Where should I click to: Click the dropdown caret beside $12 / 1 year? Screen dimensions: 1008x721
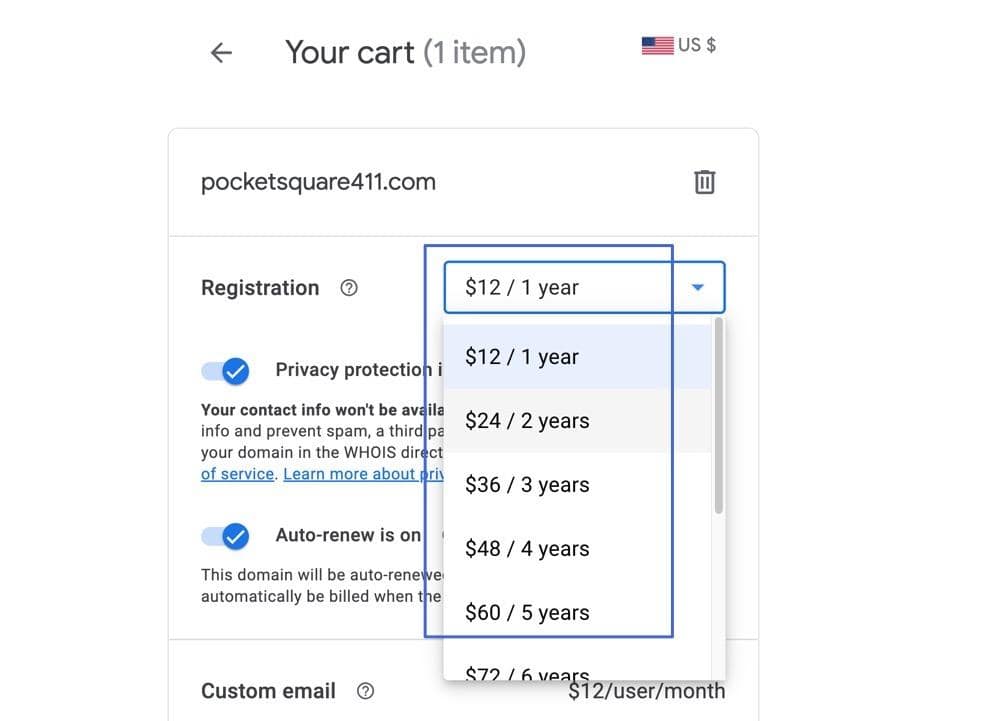(697, 287)
